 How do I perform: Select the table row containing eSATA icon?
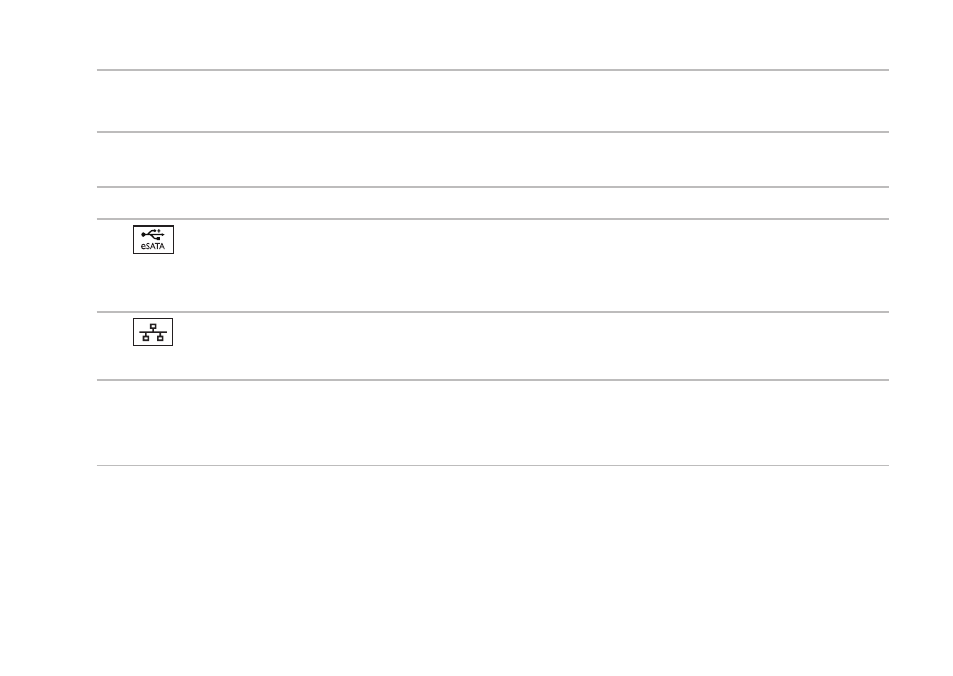click(493, 265)
